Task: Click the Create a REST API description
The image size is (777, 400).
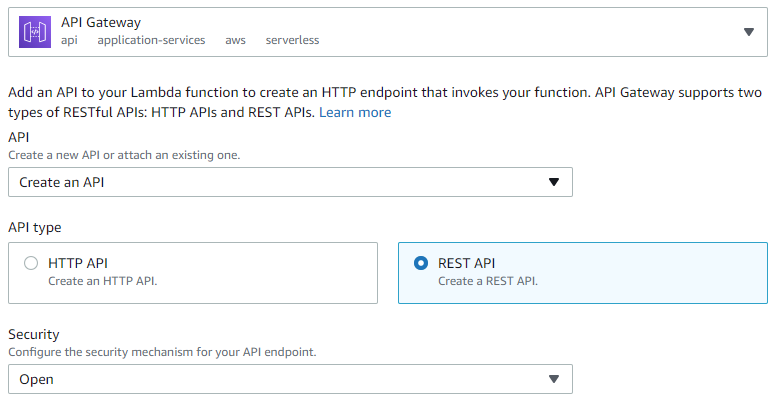Action: pyautogui.click(x=488, y=281)
